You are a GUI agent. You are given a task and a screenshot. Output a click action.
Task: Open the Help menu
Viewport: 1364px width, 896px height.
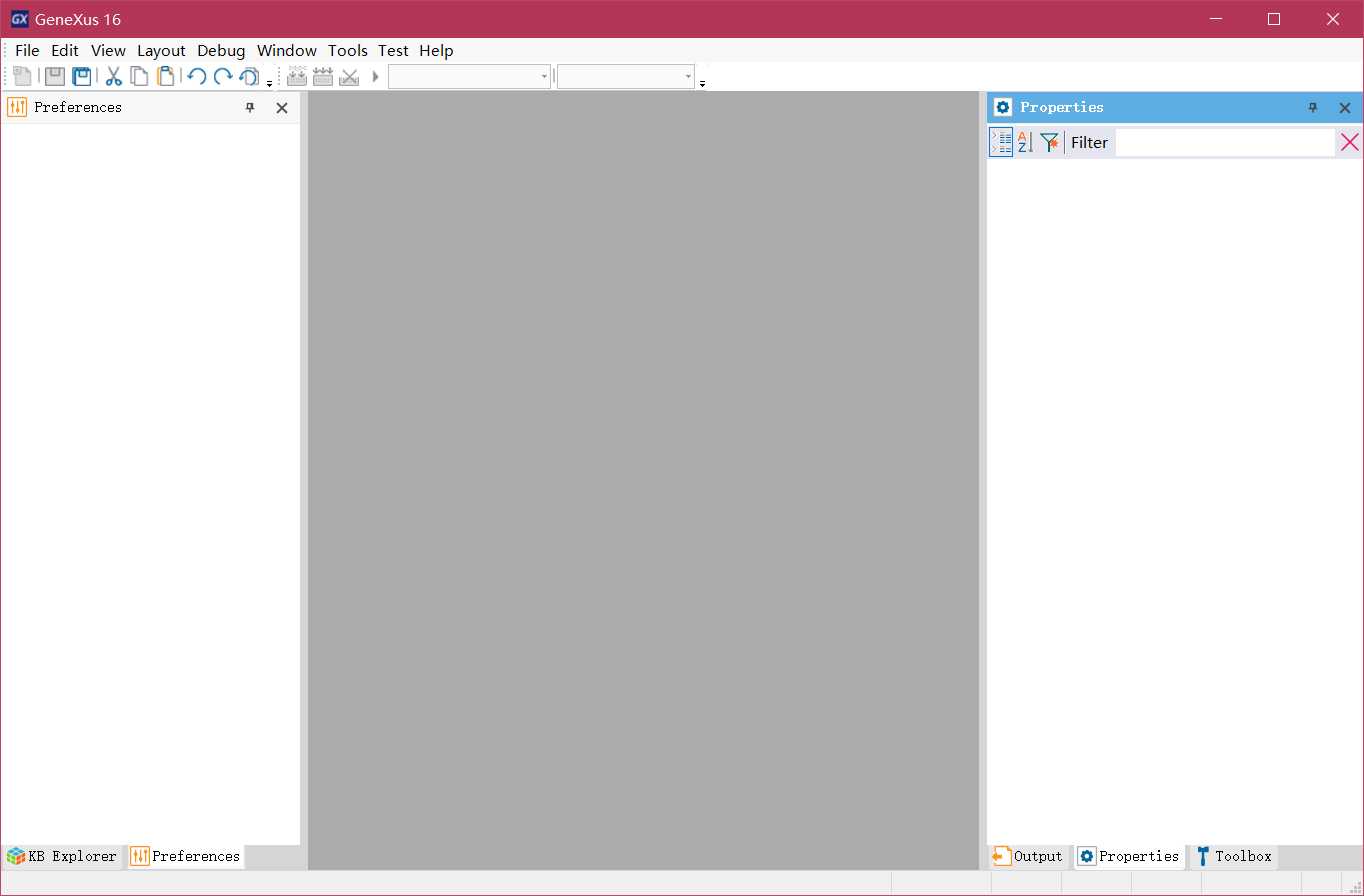tap(436, 50)
